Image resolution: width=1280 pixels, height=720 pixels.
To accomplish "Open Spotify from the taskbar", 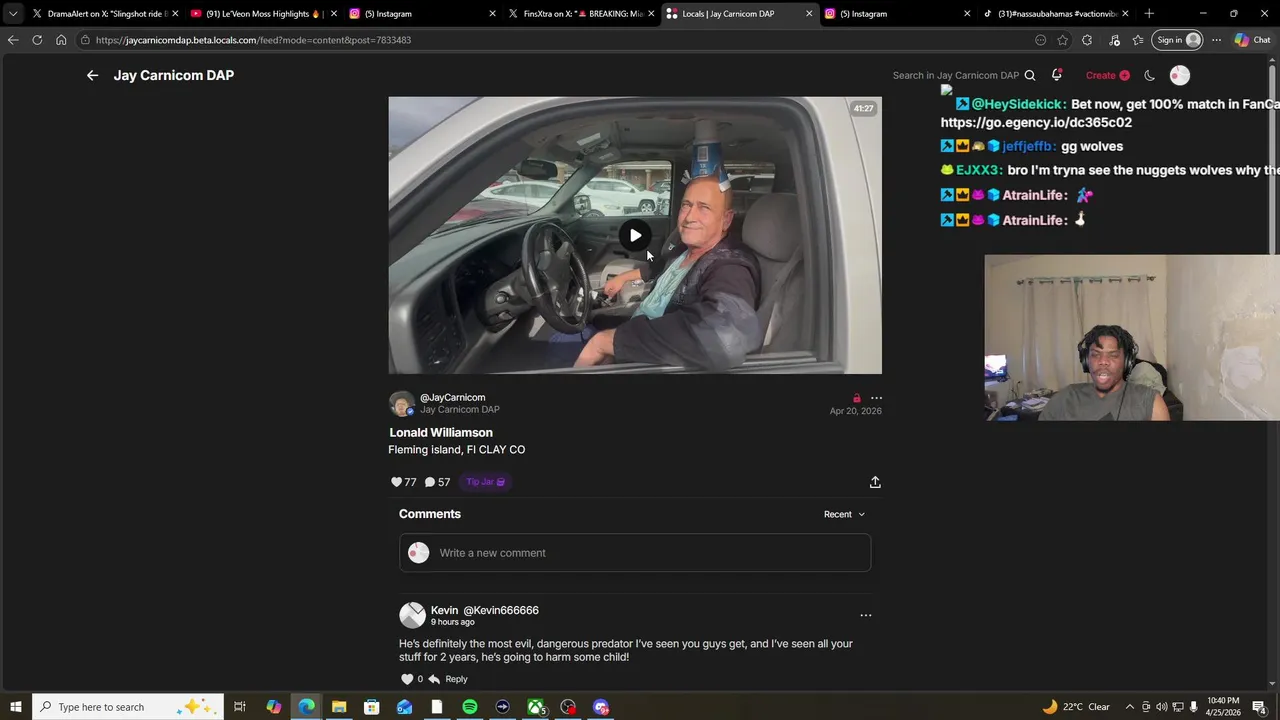I will (470, 707).
